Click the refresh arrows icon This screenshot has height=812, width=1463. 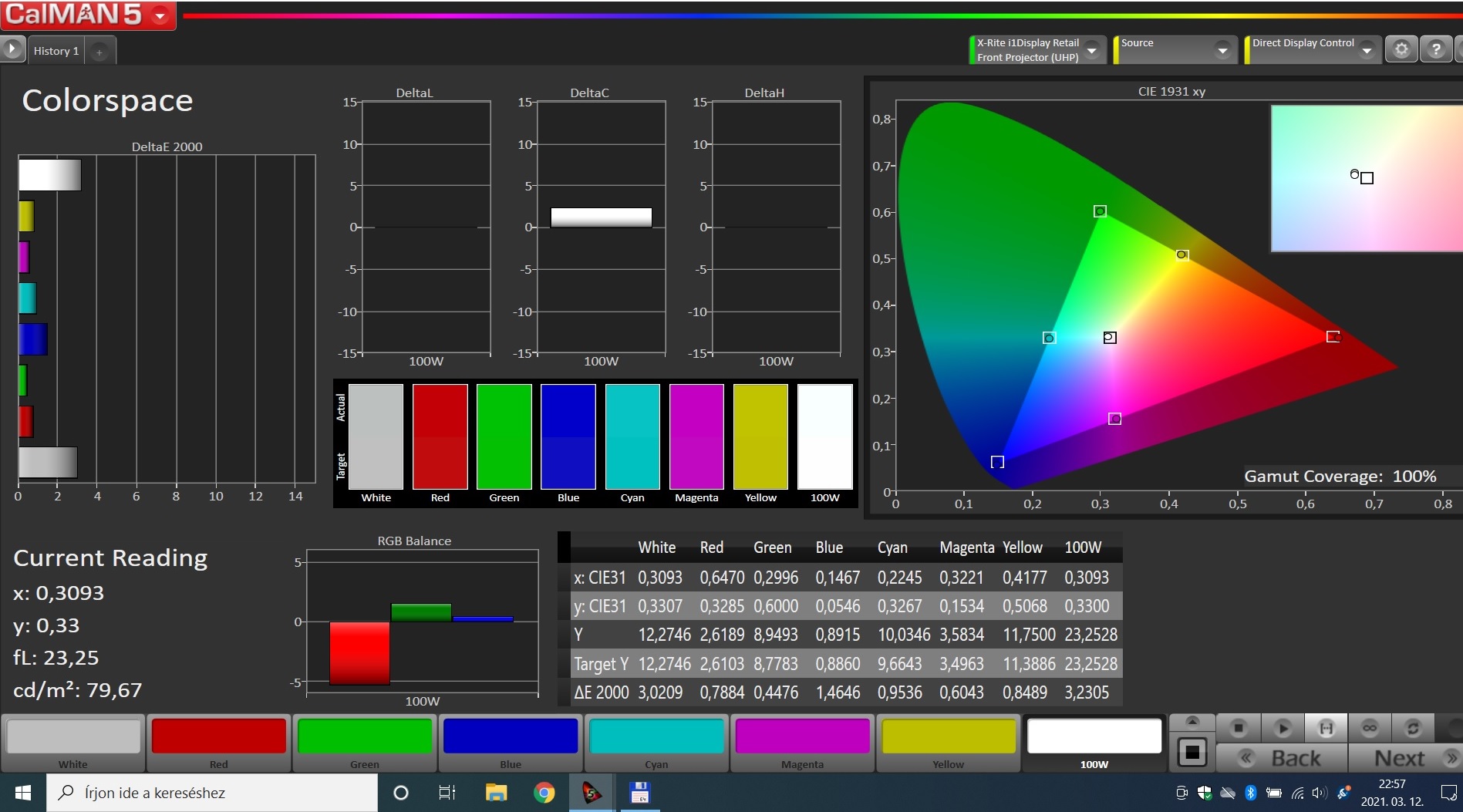coord(1413,728)
